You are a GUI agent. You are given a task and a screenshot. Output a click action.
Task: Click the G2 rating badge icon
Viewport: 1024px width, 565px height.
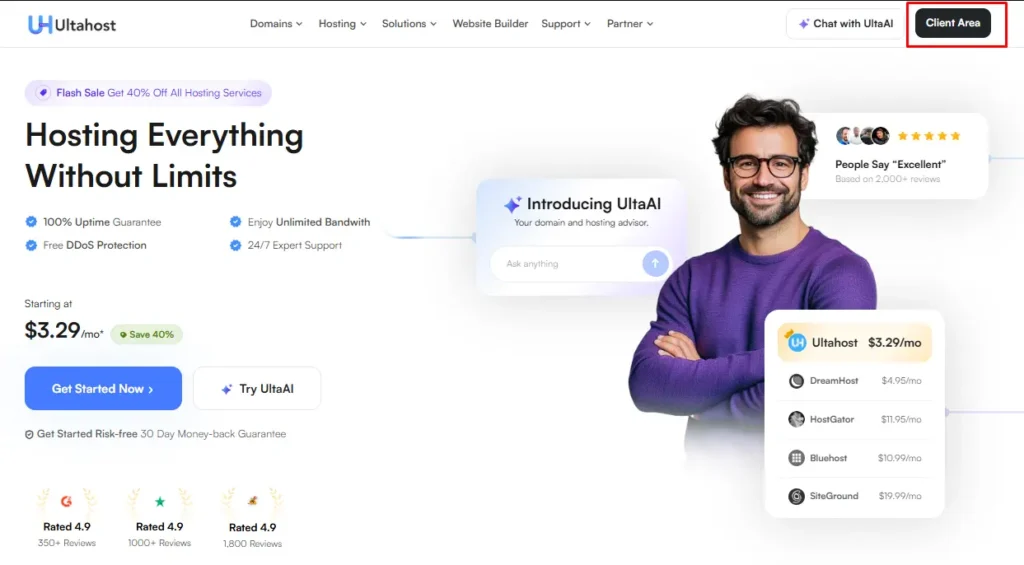(x=66, y=501)
